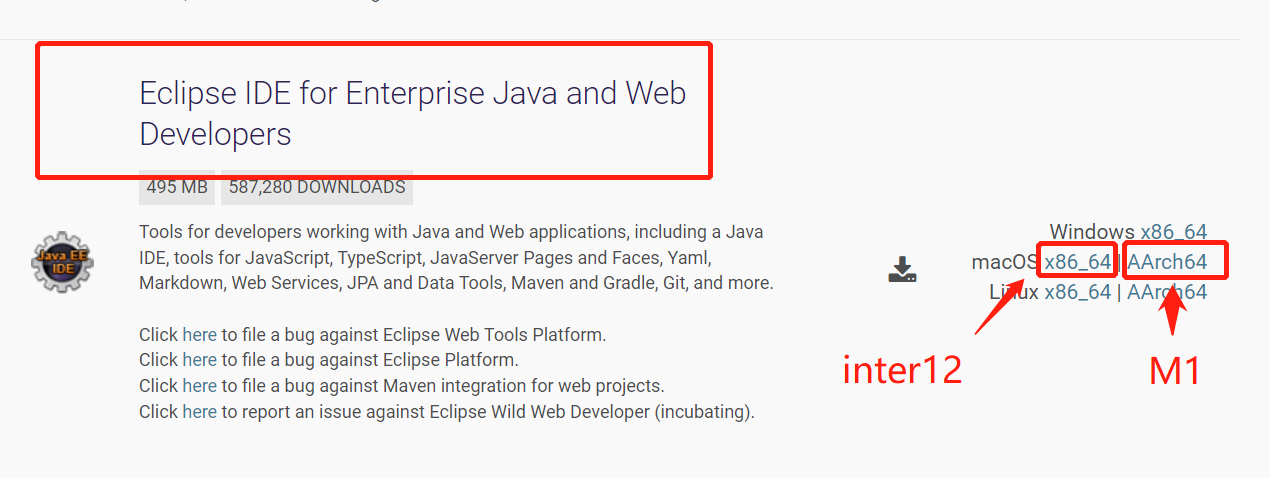Click "here" for Maven integration bug
Screen dimensions: 1270x478
click(x=199, y=385)
